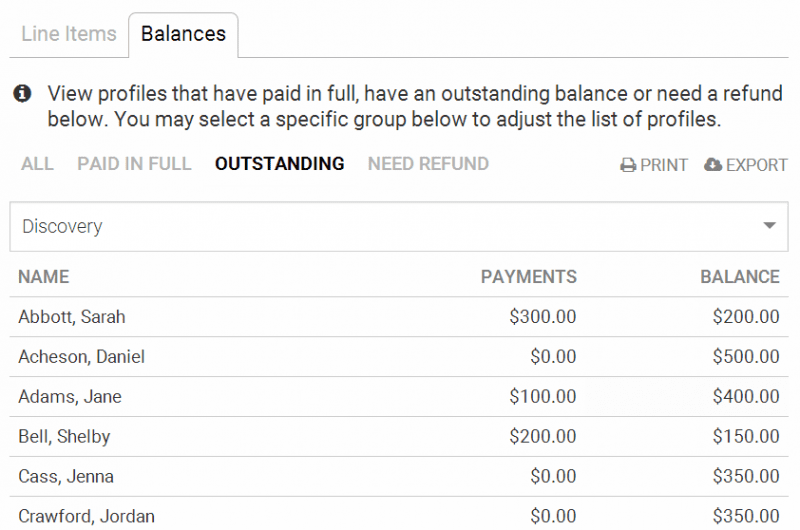Click the cloud export icon
Image resolution: width=800 pixels, height=530 pixels.
(x=713, y=165)
